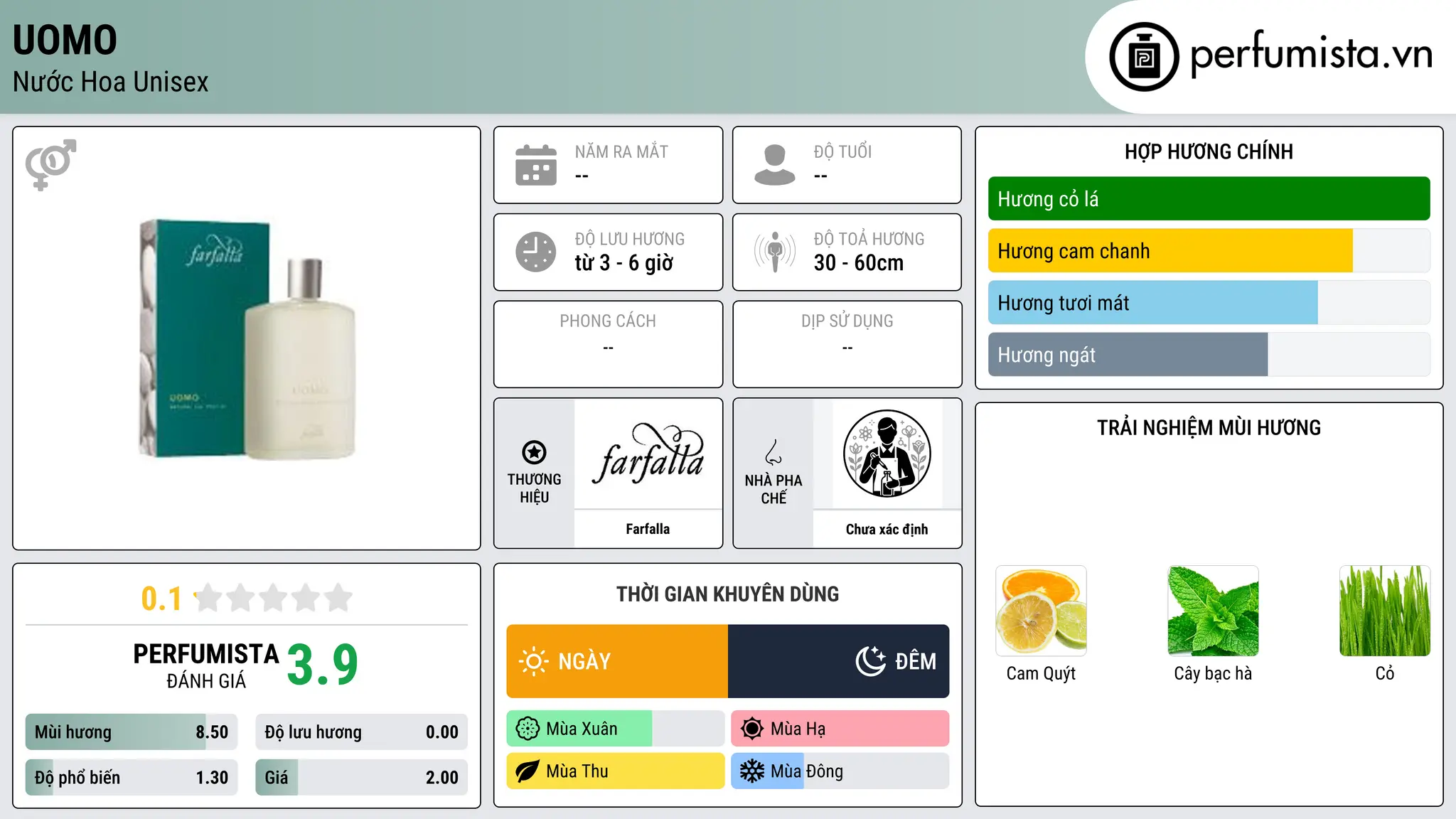Click the Mùa Thu season bar

tap(616, 771)
